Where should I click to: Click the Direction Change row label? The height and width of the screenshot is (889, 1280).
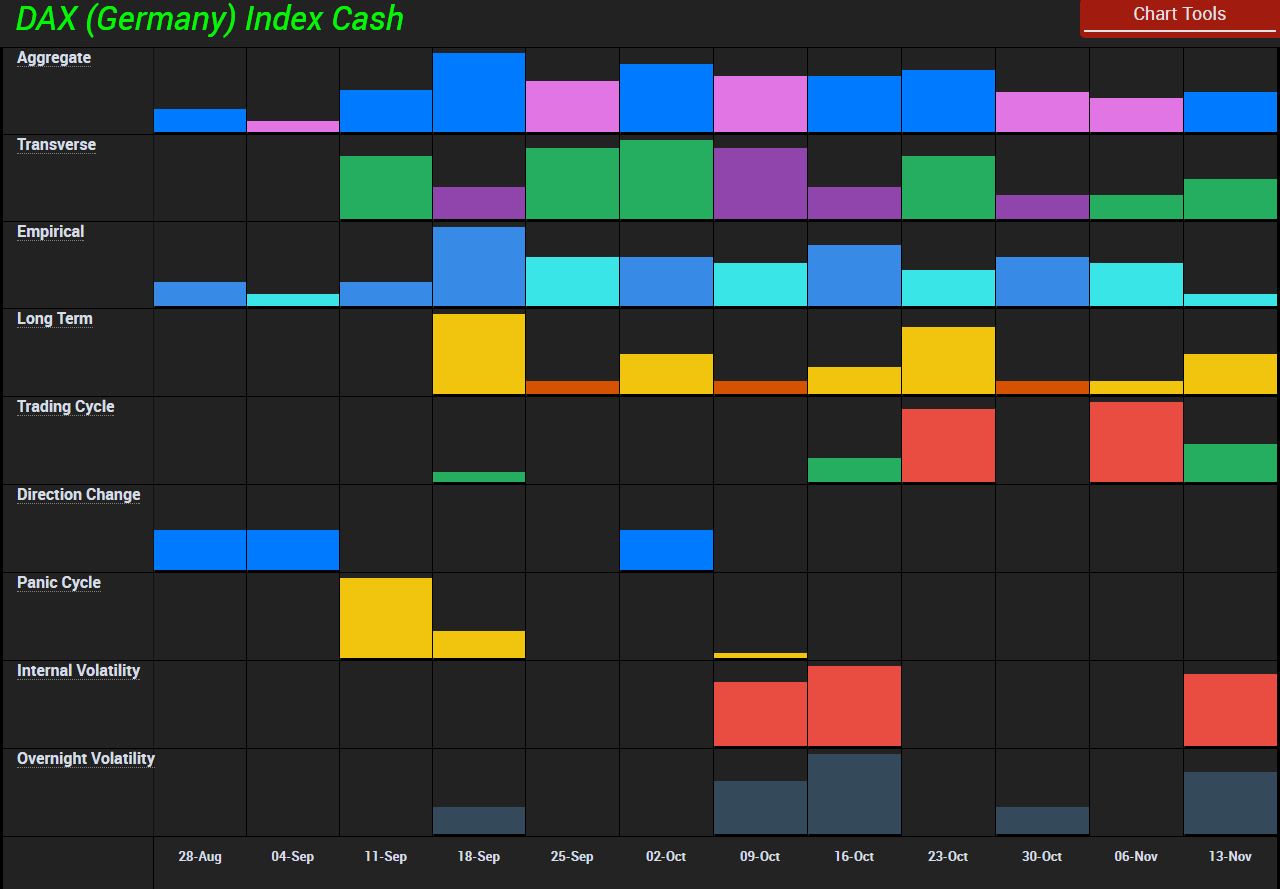click(x=78, y=495)
